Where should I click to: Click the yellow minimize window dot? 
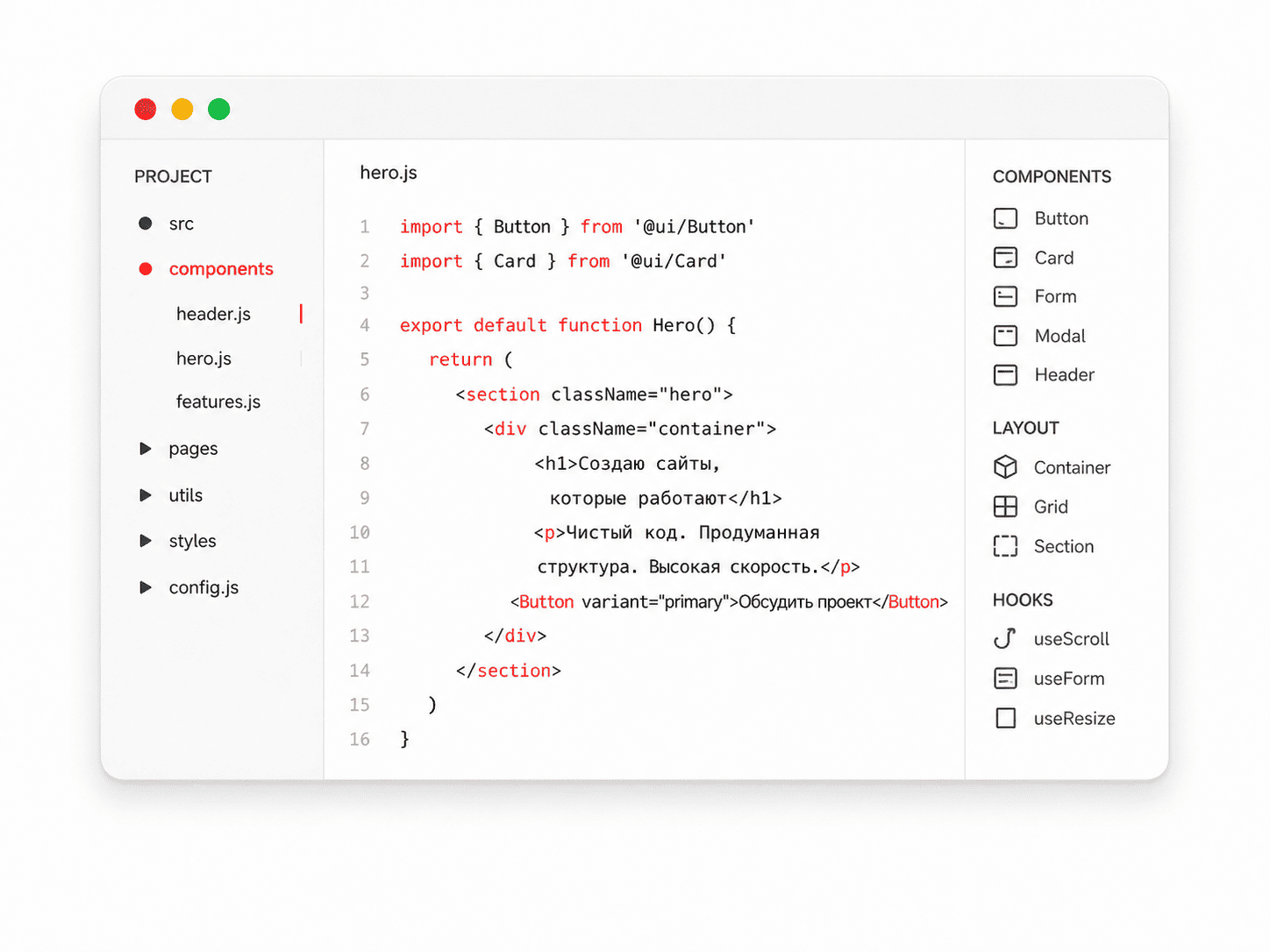point(182,109)
